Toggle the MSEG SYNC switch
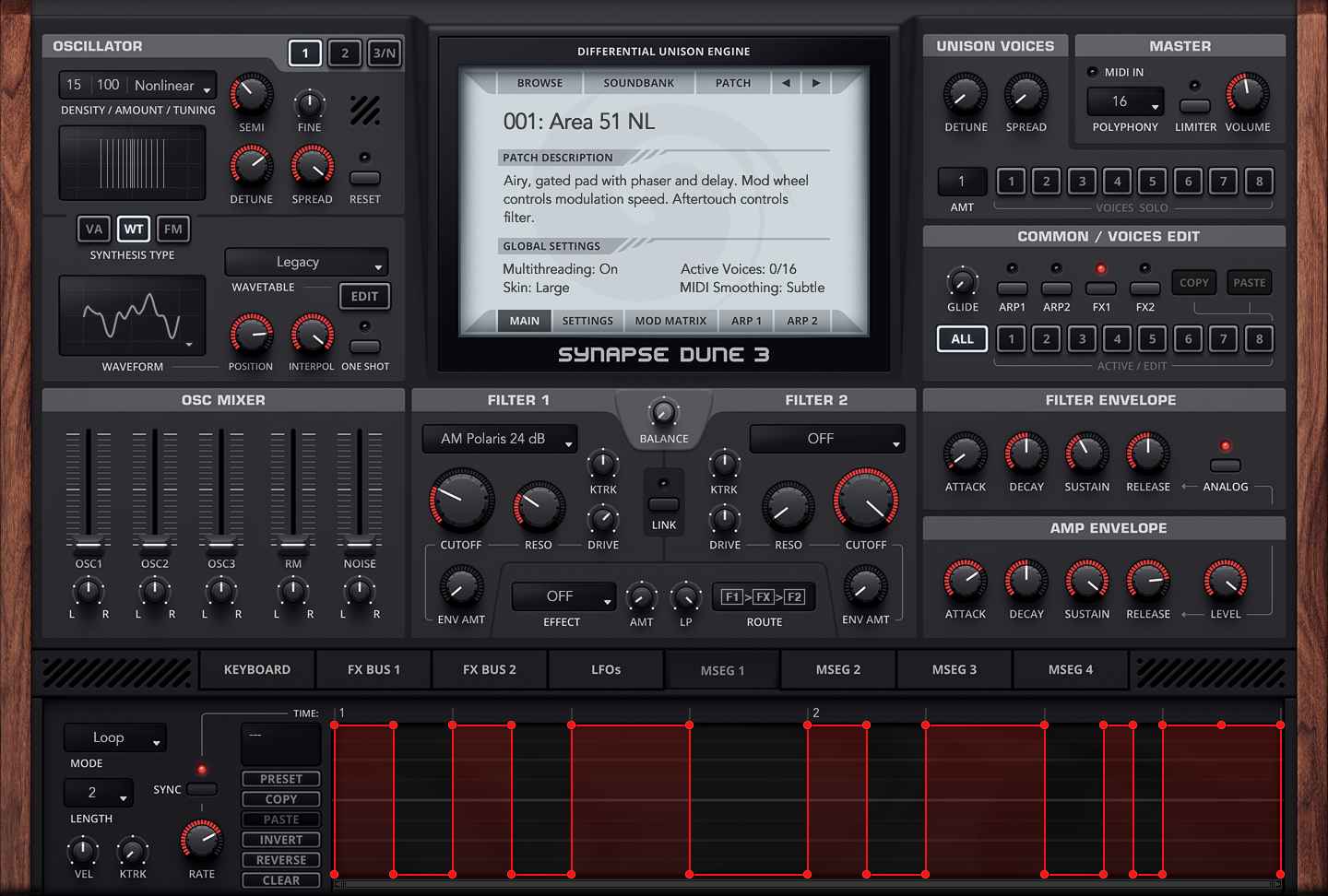1328x896 pixels. point(202,789)
